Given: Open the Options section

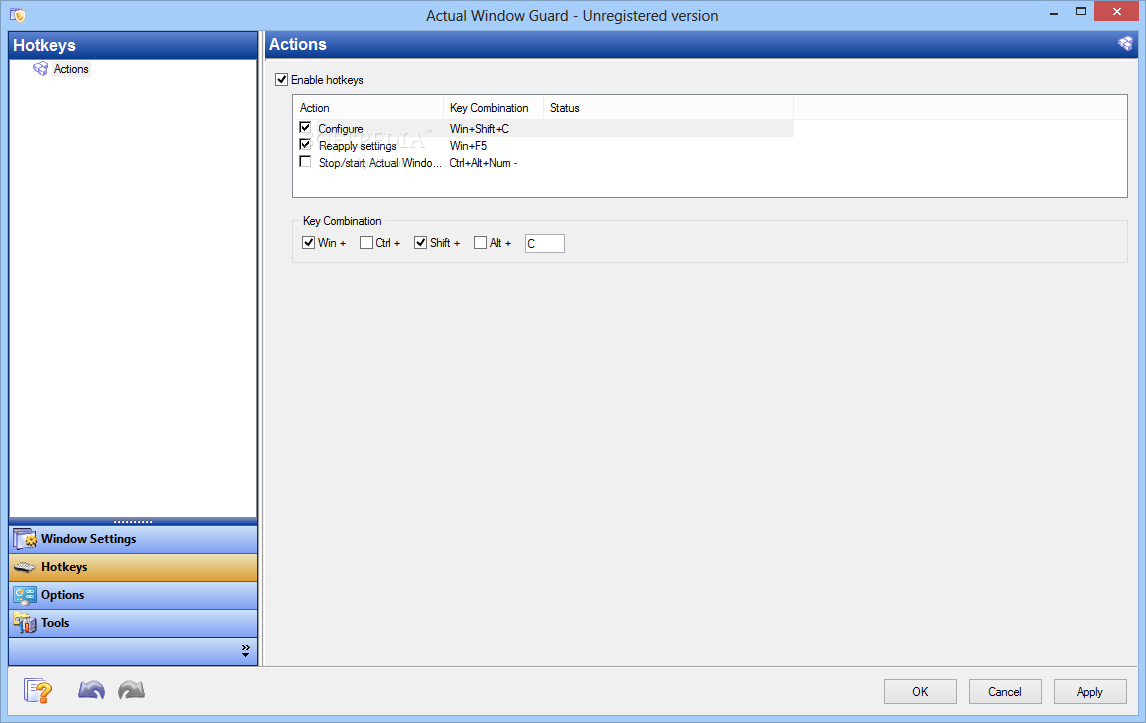Looking at the screenshot, I should [x=133, y=595].
